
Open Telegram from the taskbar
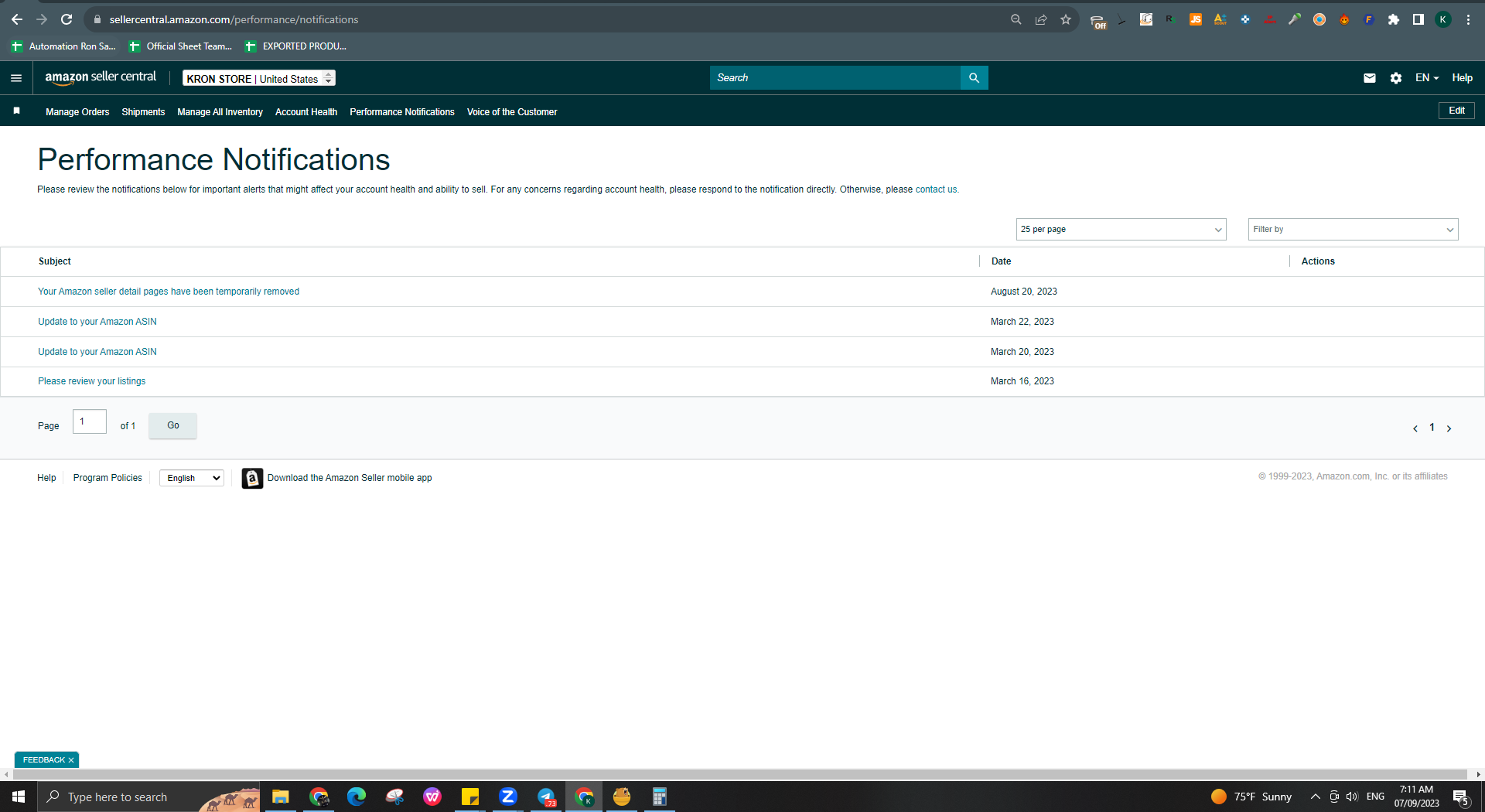(546, 797)
